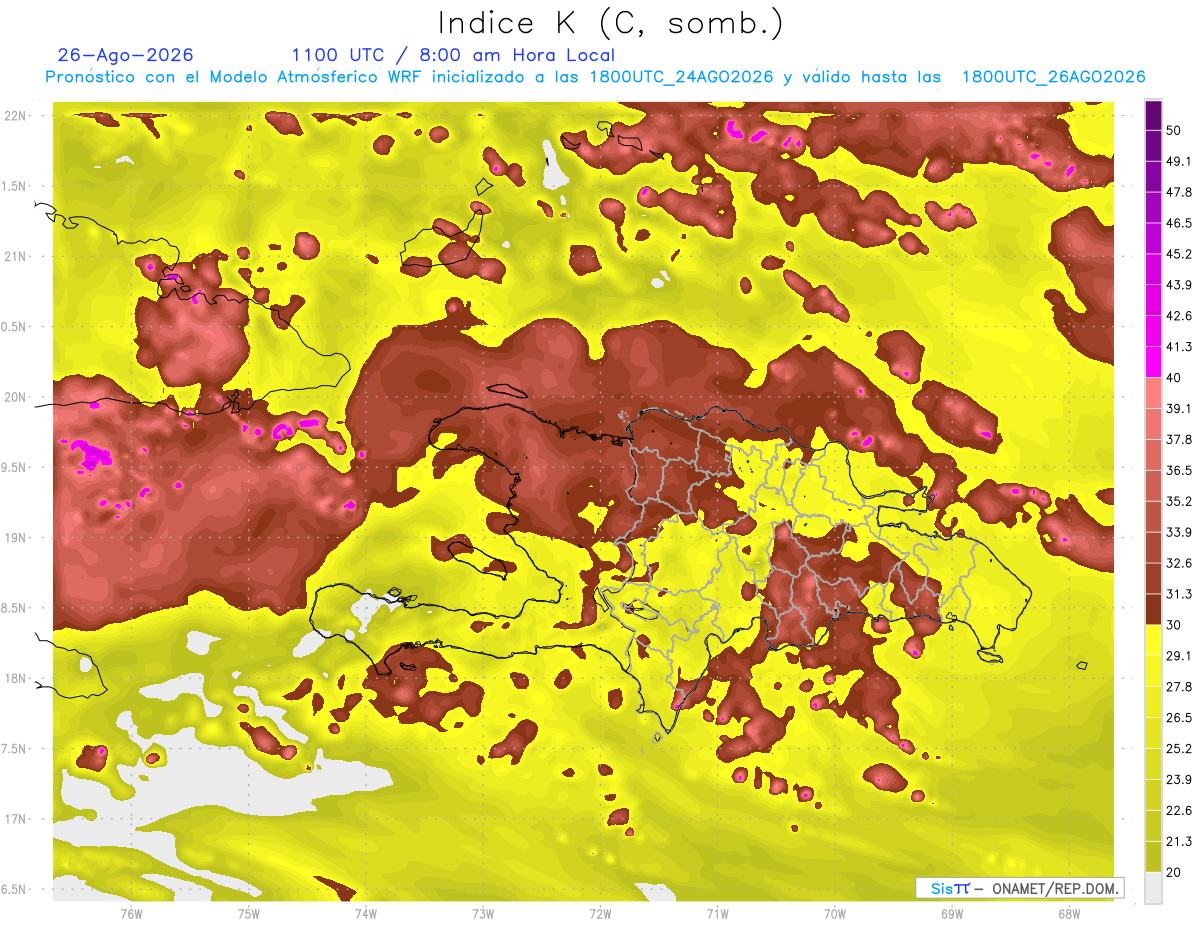Click the 'Indice K (C, somb.)' title
The height and width of the screenshot is (927, 1200).
611,24
